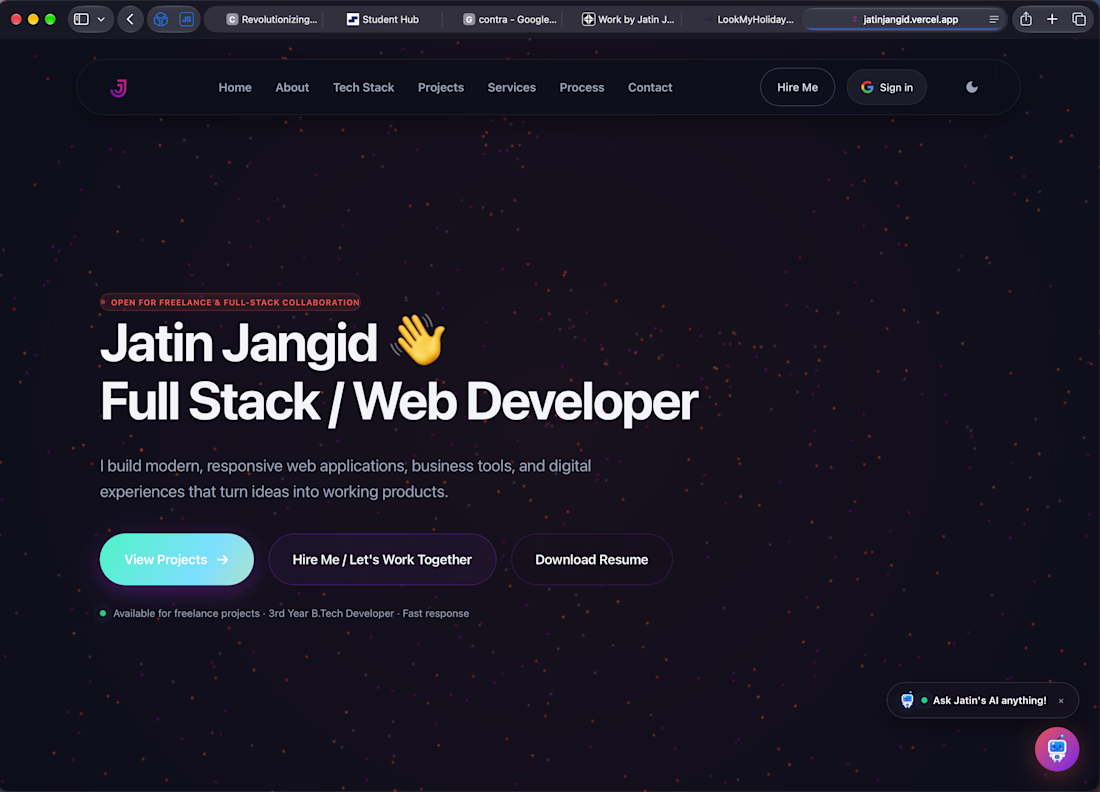Viewport: 1100px width, 792px height.
Task: Click the Jatin Jangid heading text
Action: pos(239,342)
